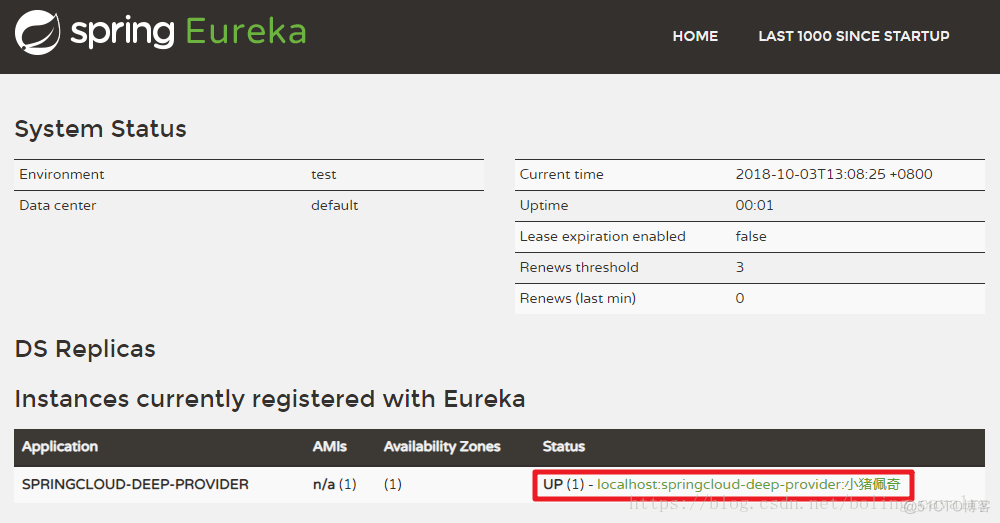Click the Renews threshold value 3
Image resolution: width=1000 pixels, height=523 pixels.
[x=740, y=267]
